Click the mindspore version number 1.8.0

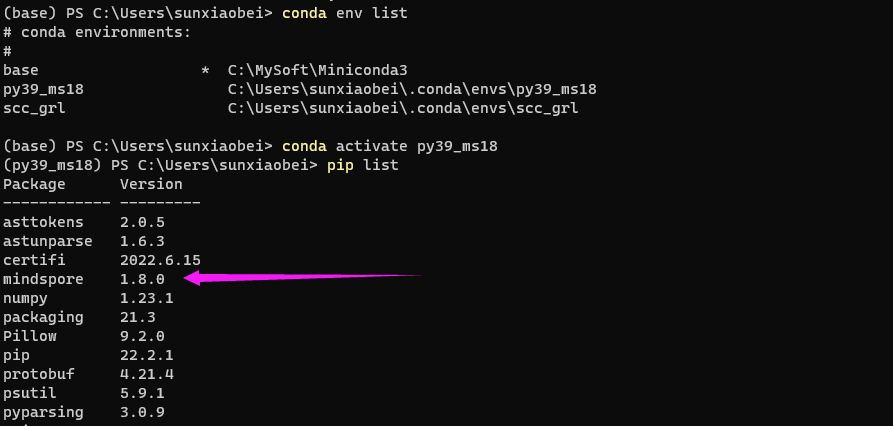(142, 279)
